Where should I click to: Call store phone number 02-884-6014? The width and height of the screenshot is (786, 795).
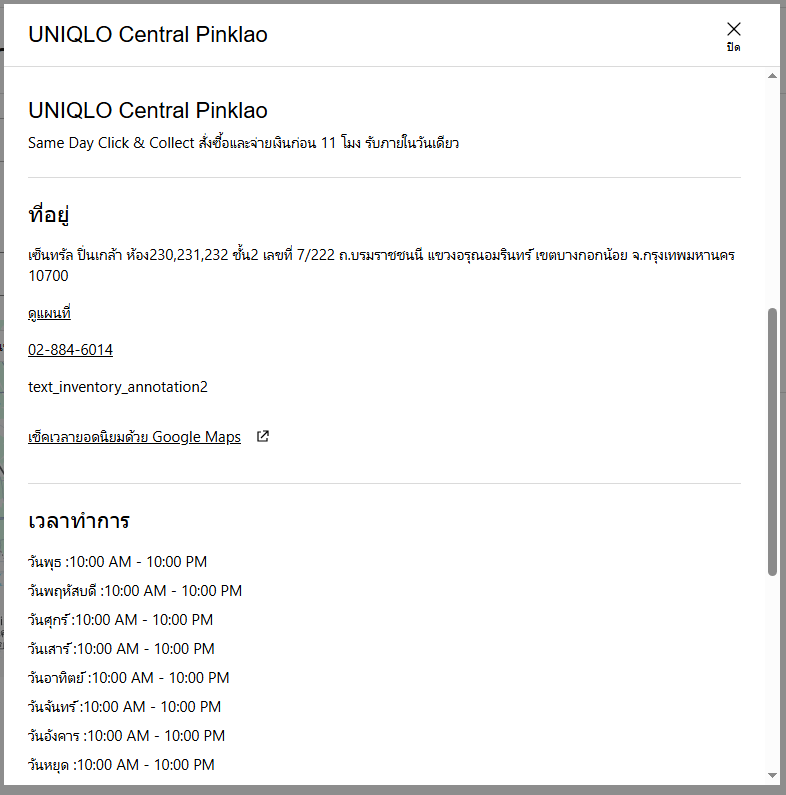coord(70,350)
